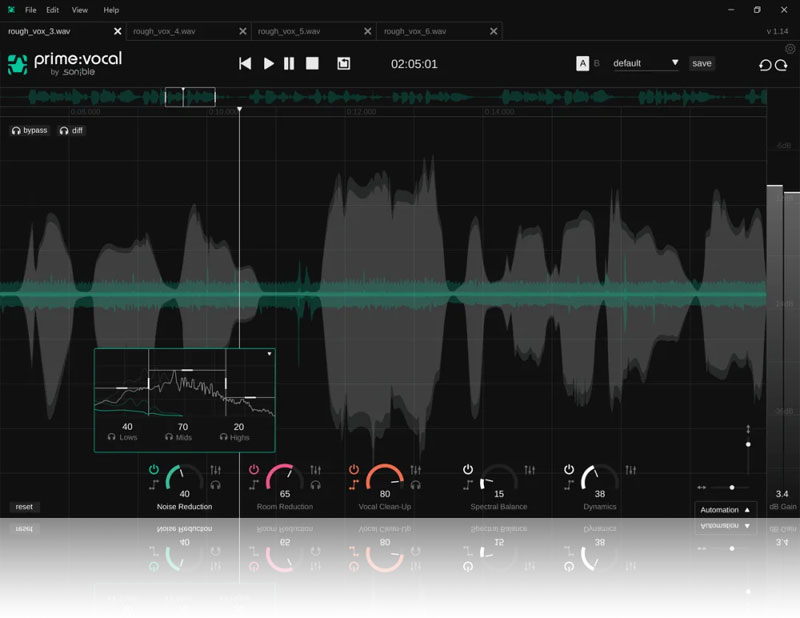Open settings with the gear icon
This screenshot has height=618, width=800.
click(790, 48)
